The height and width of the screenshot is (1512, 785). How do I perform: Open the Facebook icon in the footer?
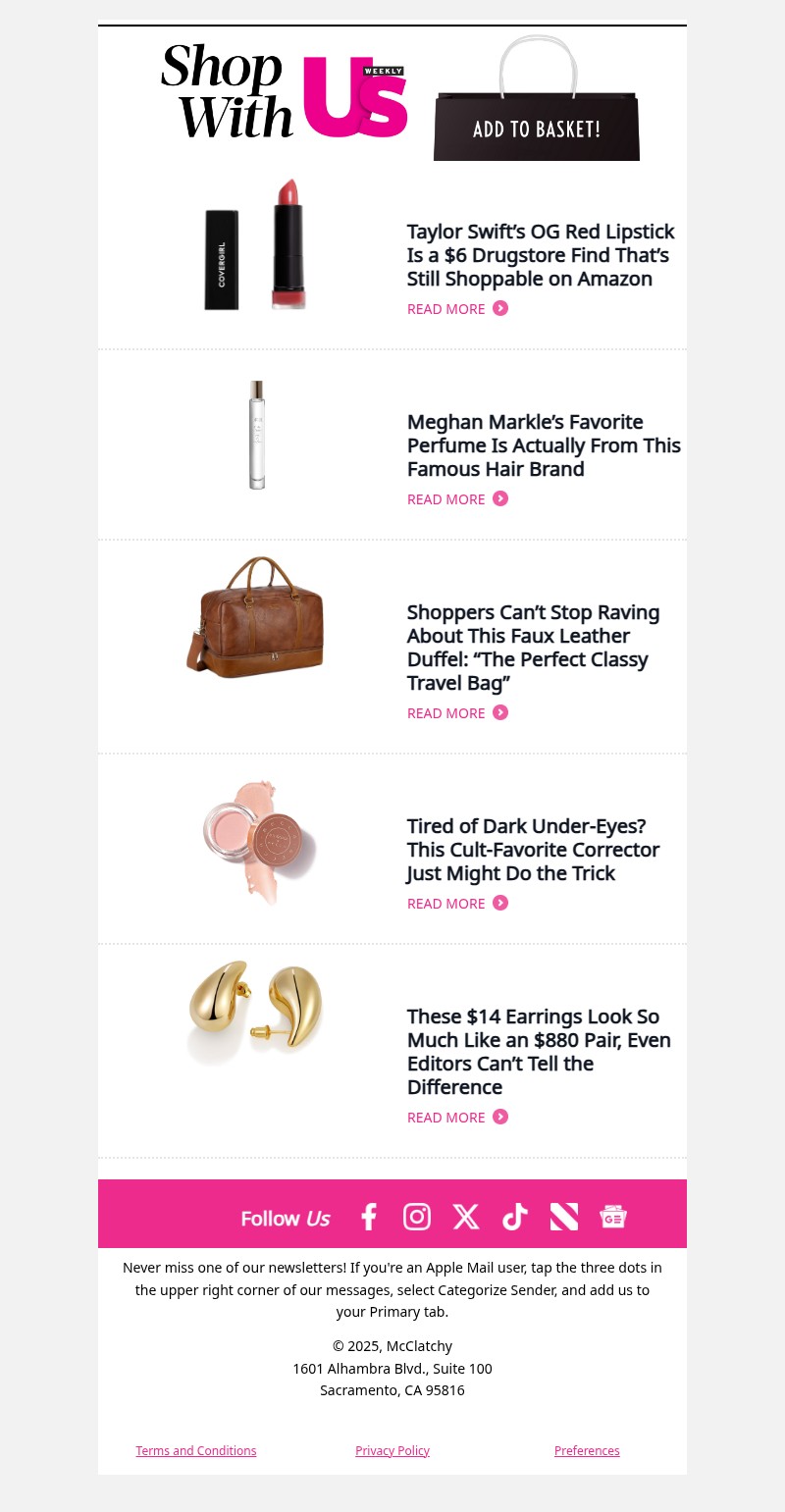point(369,1217)
